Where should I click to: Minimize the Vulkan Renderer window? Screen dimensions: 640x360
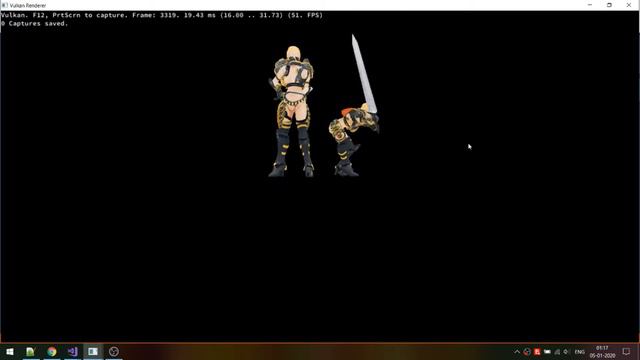[590, 5]
